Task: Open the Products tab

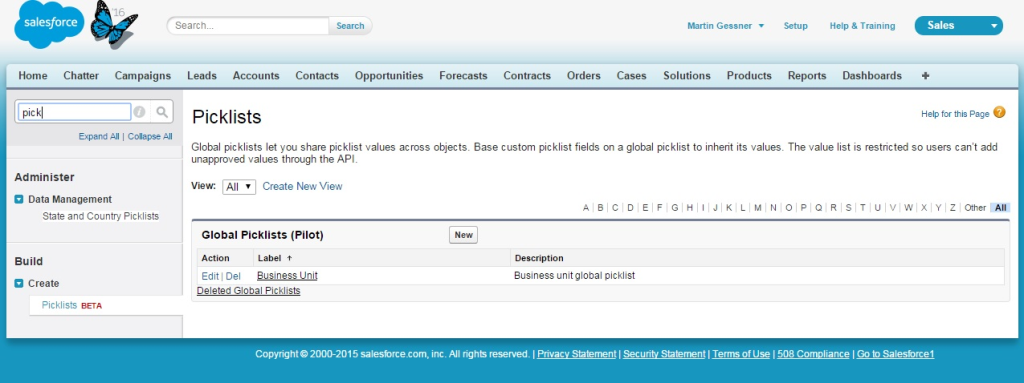Action: point(749,76)
